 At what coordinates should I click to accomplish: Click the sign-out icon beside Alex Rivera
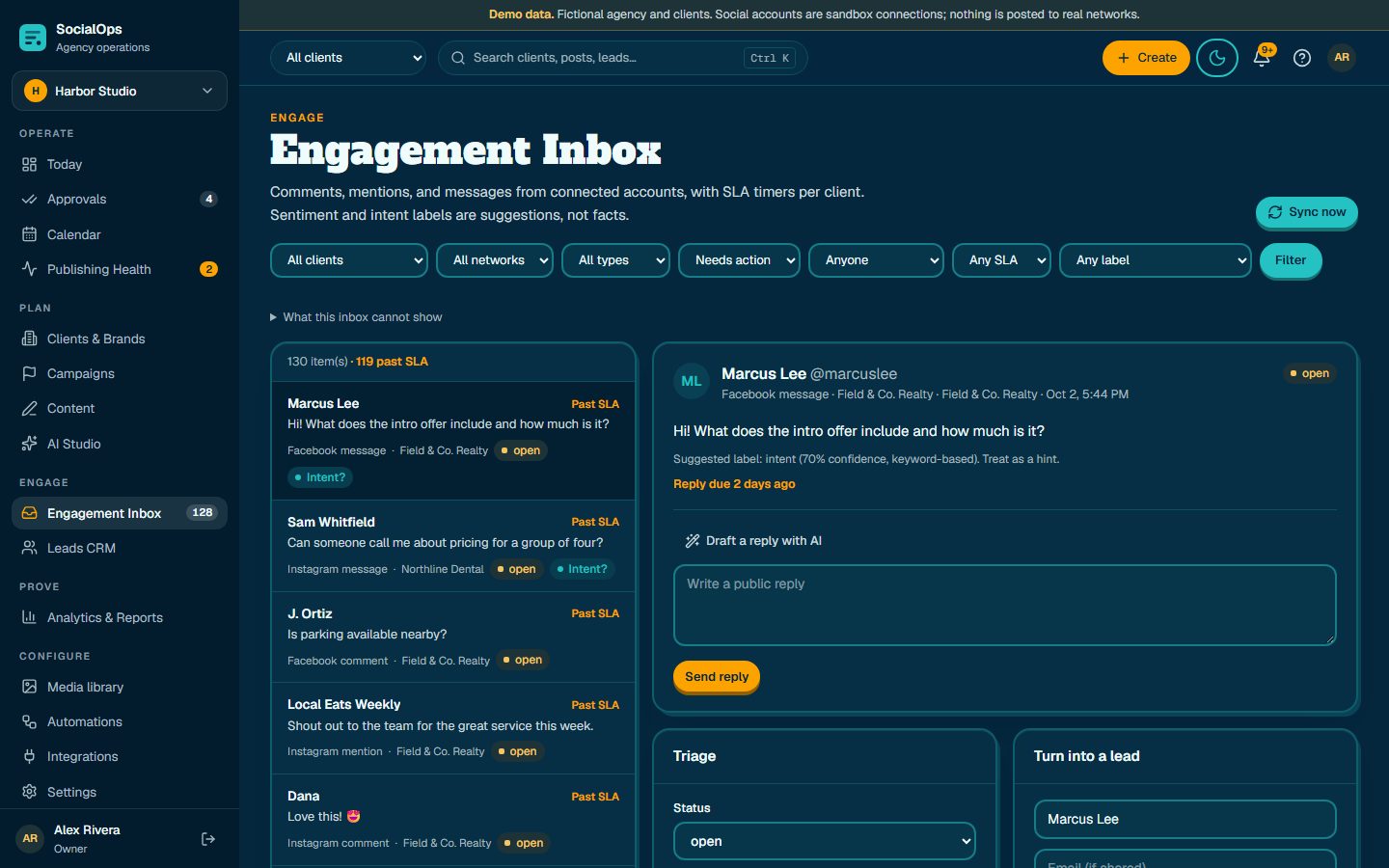(208, 839)
